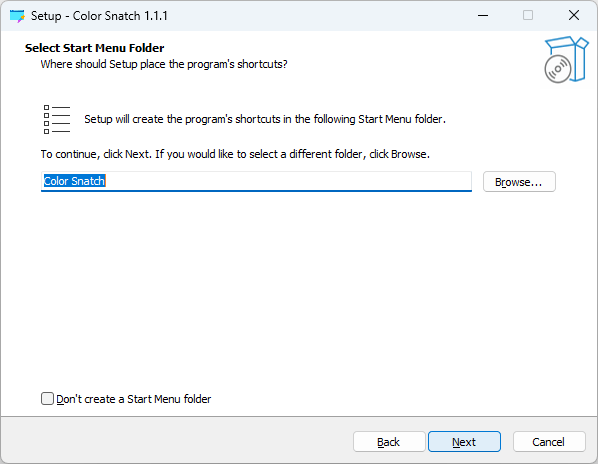Close the Color Snatch Setup window
Image resolution: width=598 pixels, height=464 pixels.
point(574,16)
